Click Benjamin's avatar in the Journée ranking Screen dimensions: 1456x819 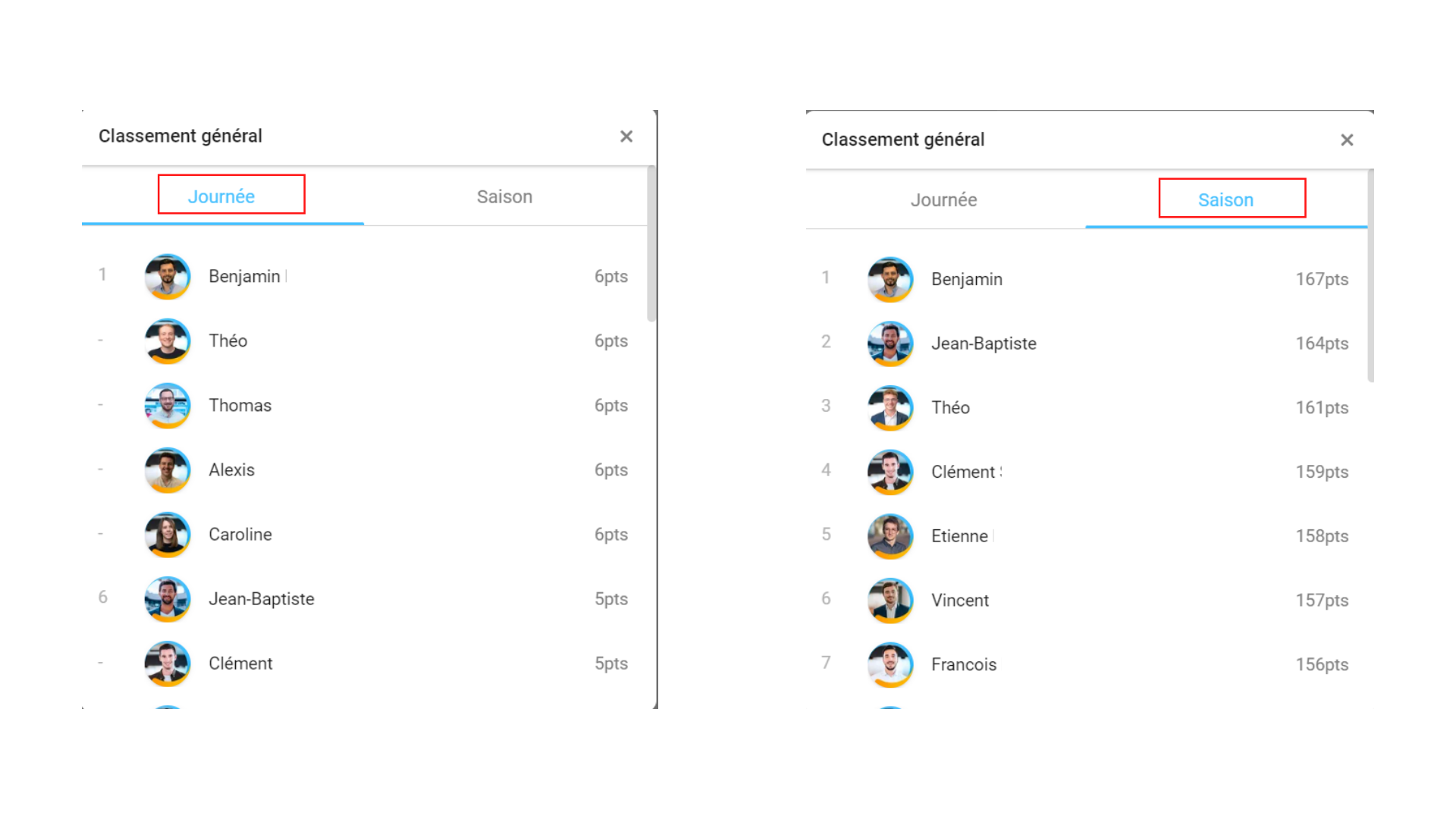[168, 277]
